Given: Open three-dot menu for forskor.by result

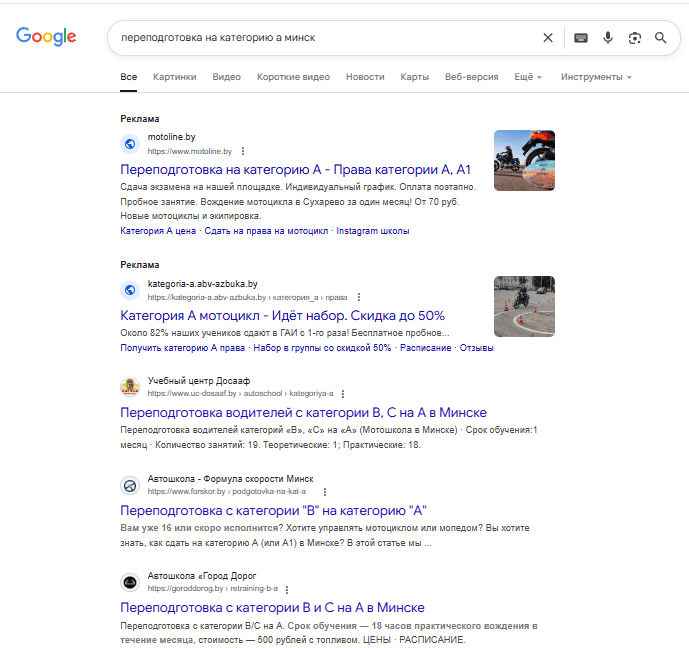Looking at the screenshot, I should click(325, 492).
